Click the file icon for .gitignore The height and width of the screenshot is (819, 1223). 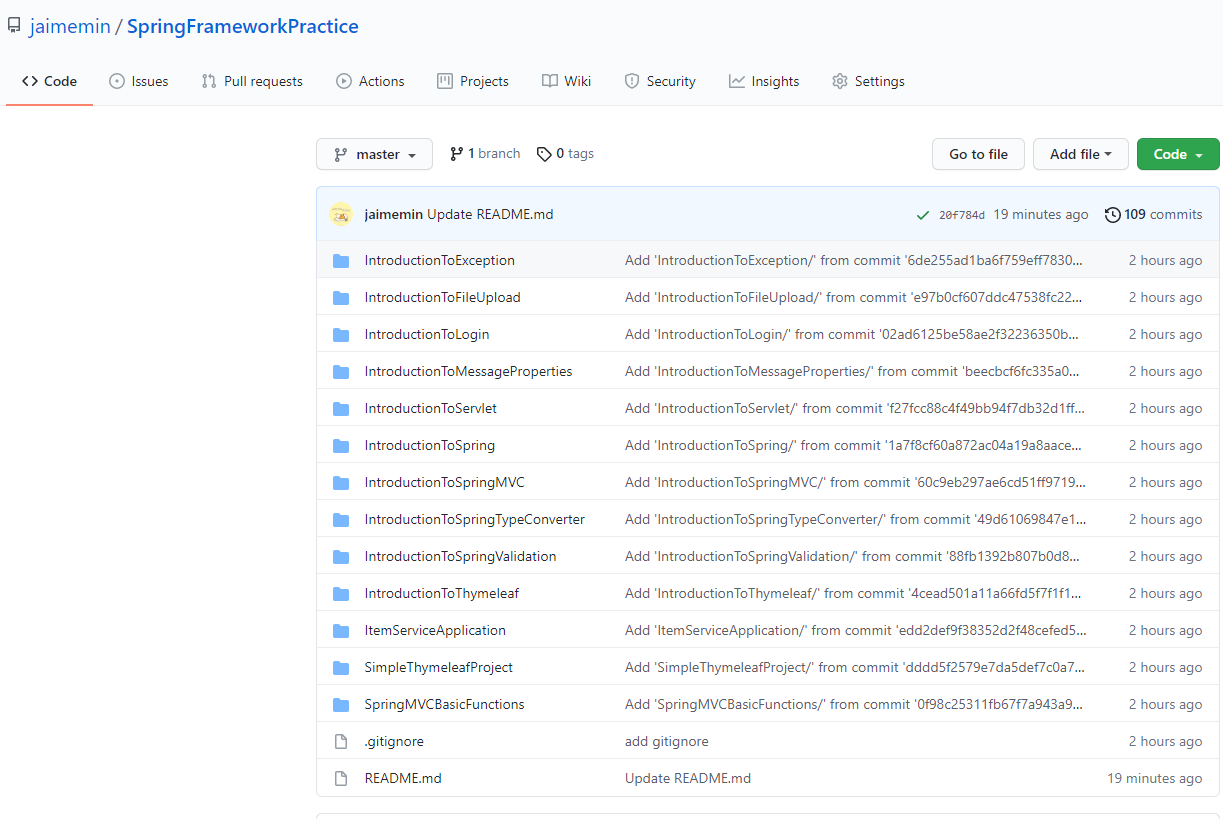341,742
